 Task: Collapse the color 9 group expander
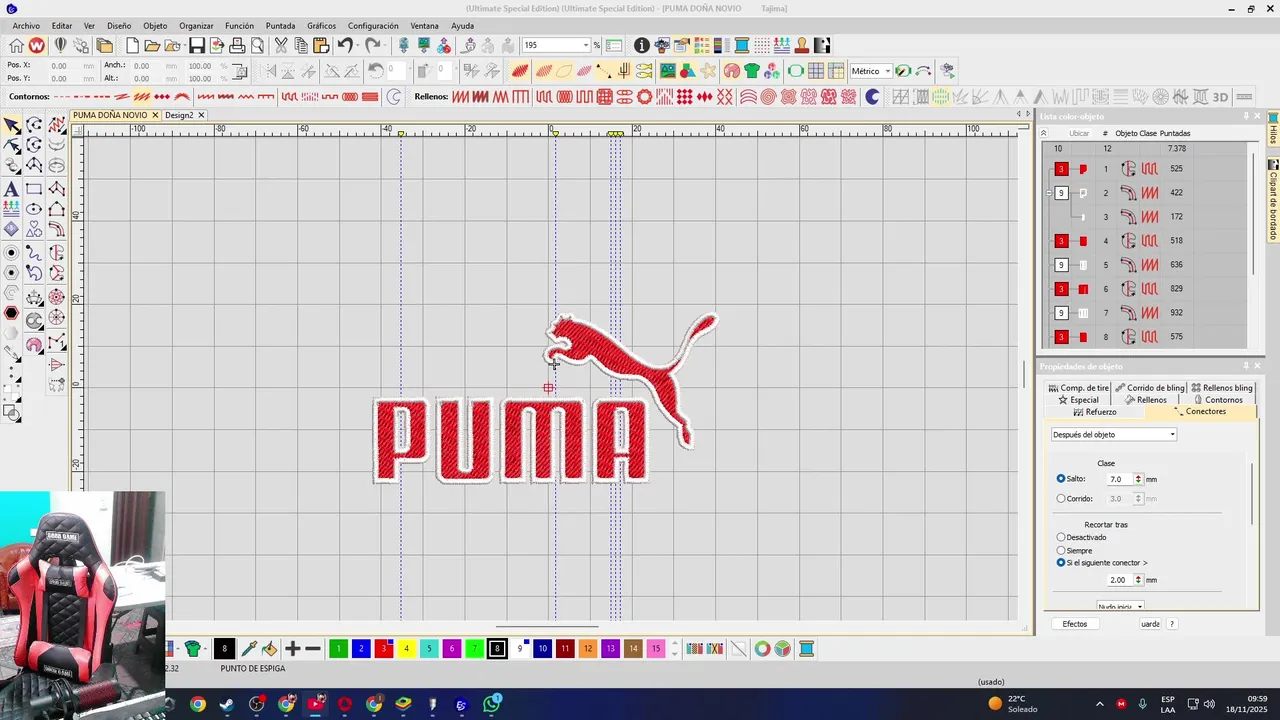point(1048,193)
